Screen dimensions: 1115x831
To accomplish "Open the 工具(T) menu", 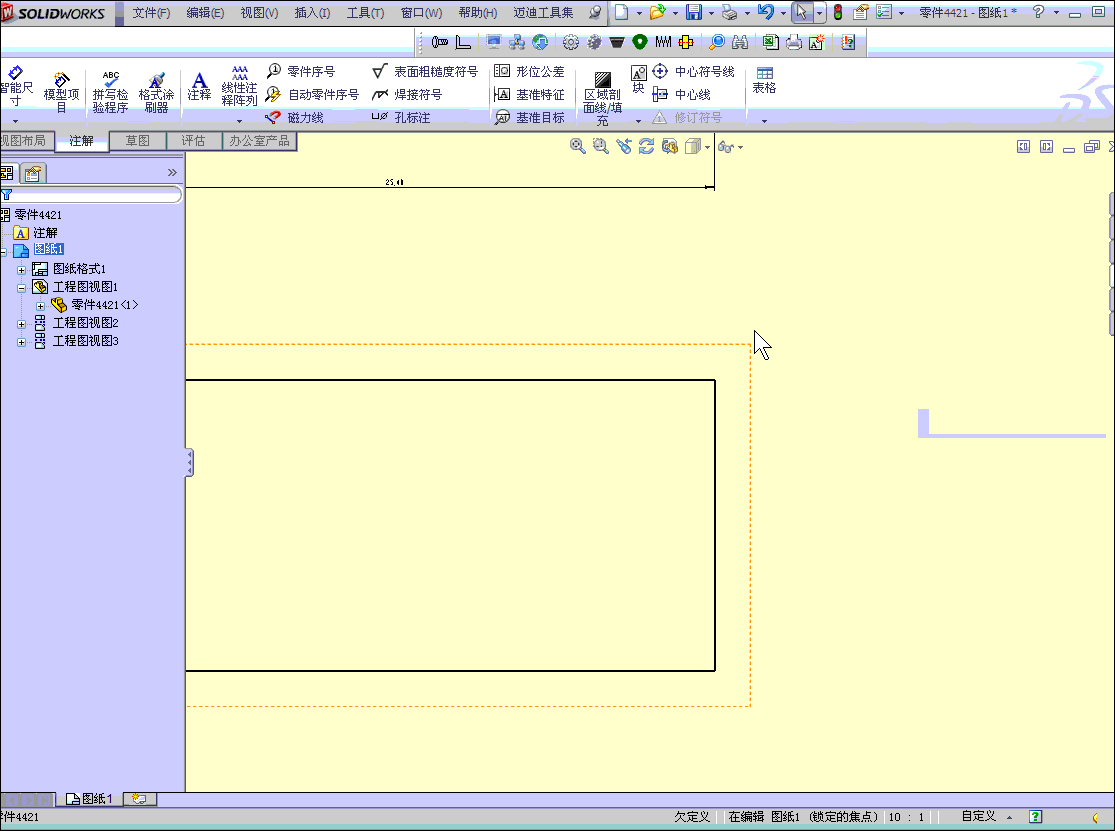I will point(366,13).
